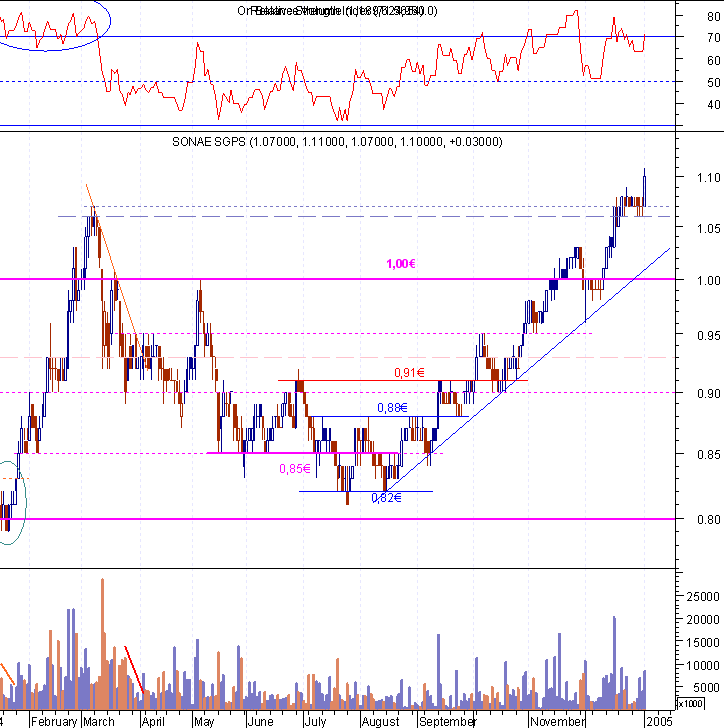Select the tallest orange volume bar in March
Image resolution: width=724 pixels, height=728 pixels.
(x=103, y=644)
